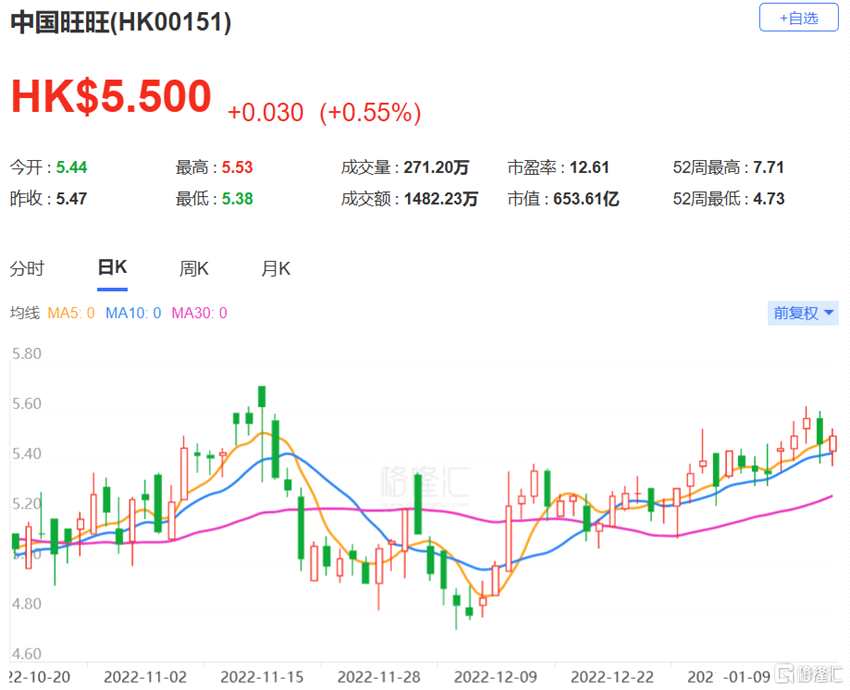Screen dimensions: 850x690
Task: Click the 5.80 price axis label
Action: [x=27, y=353]
